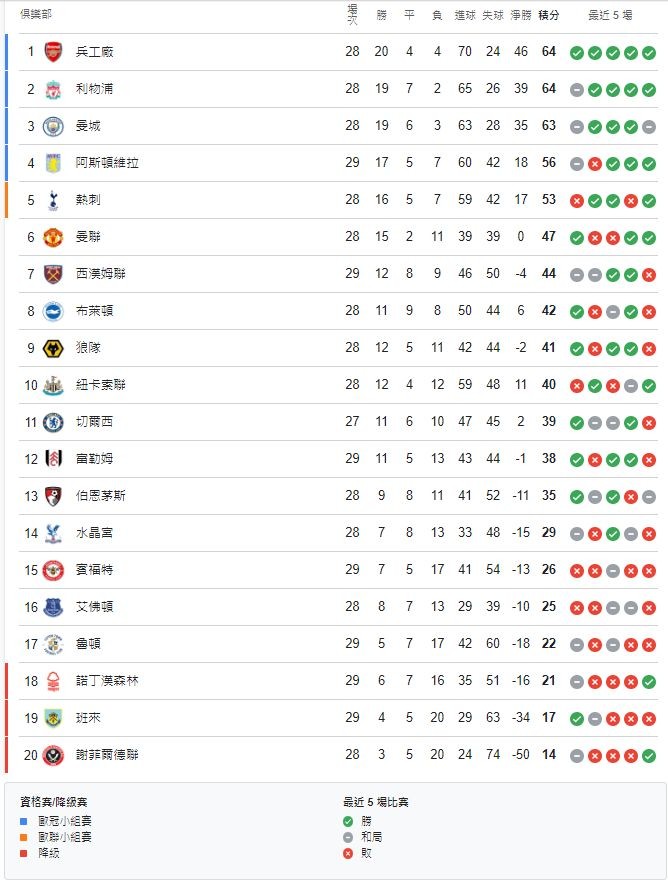Click the Chelsea club crest icon

point(53,422)
